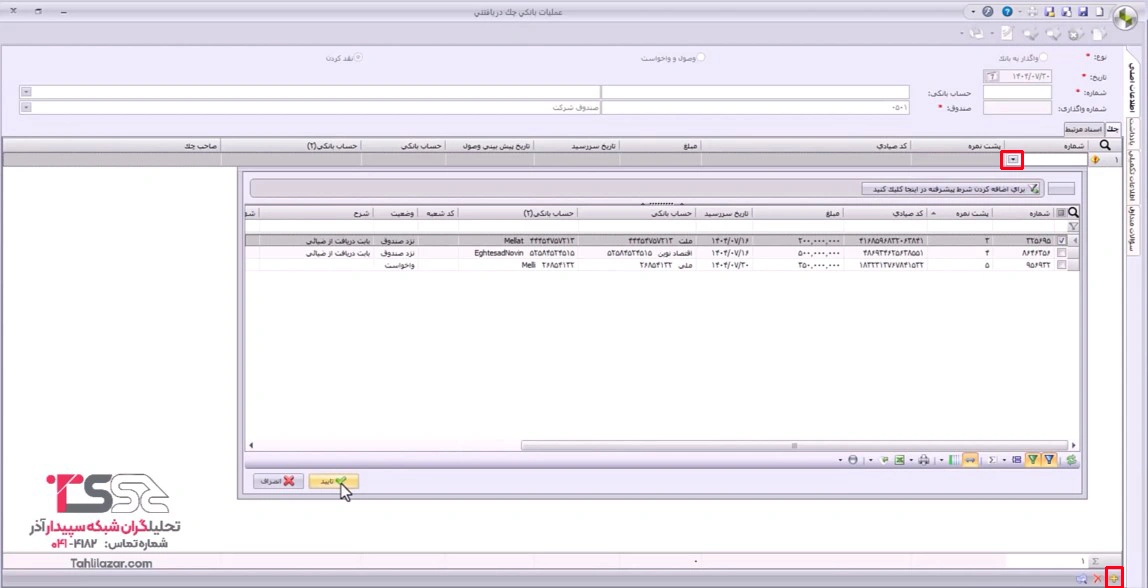Toggle the select-all box in the popup header

(1062, 213)
